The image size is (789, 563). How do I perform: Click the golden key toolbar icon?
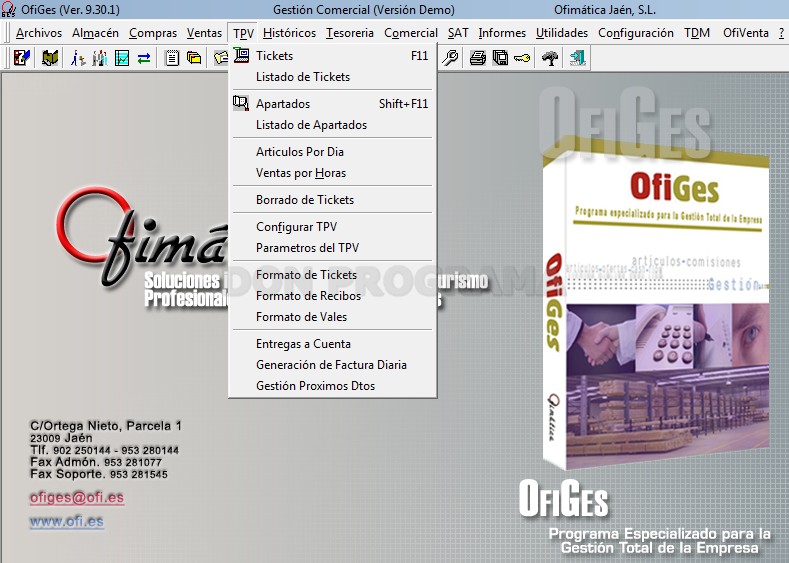coord(522,58)
